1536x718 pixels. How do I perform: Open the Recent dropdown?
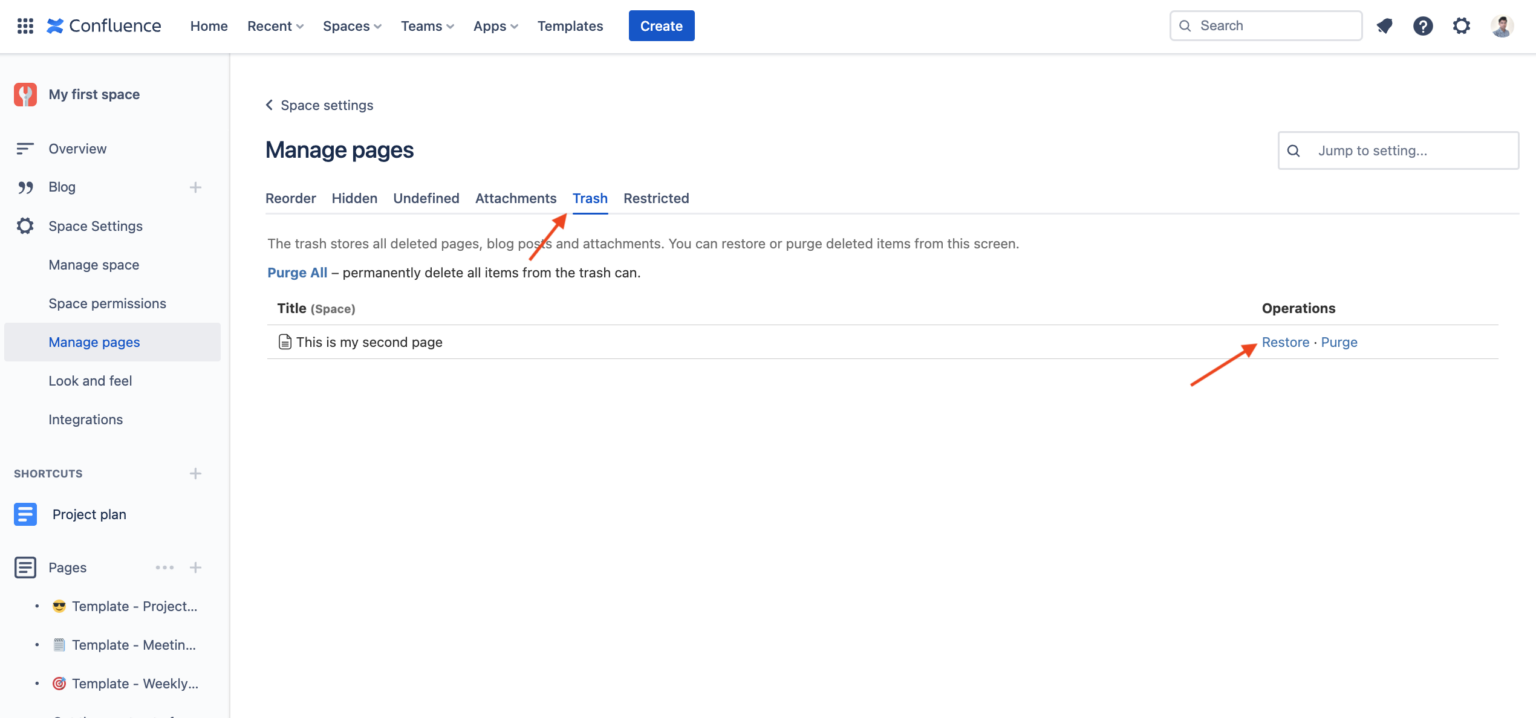coord(275,26)
